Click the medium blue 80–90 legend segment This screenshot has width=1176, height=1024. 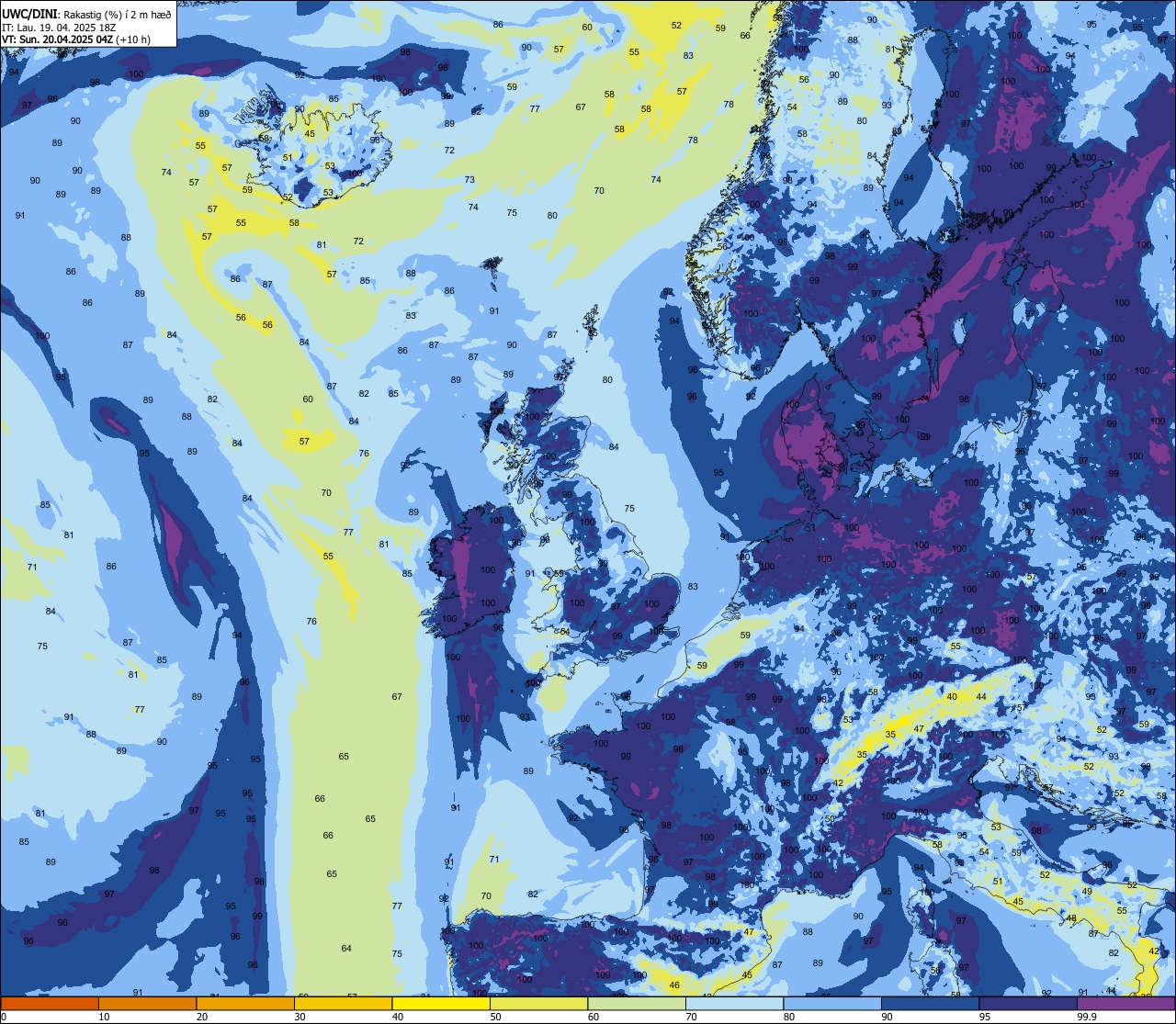(x=832, y=1004)
